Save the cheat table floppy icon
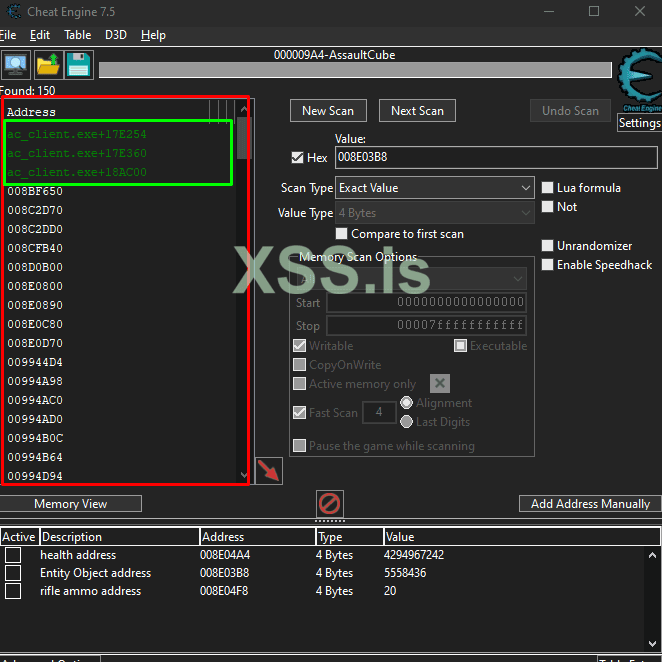This screenshot has width=662, height=662. [79, 65]
